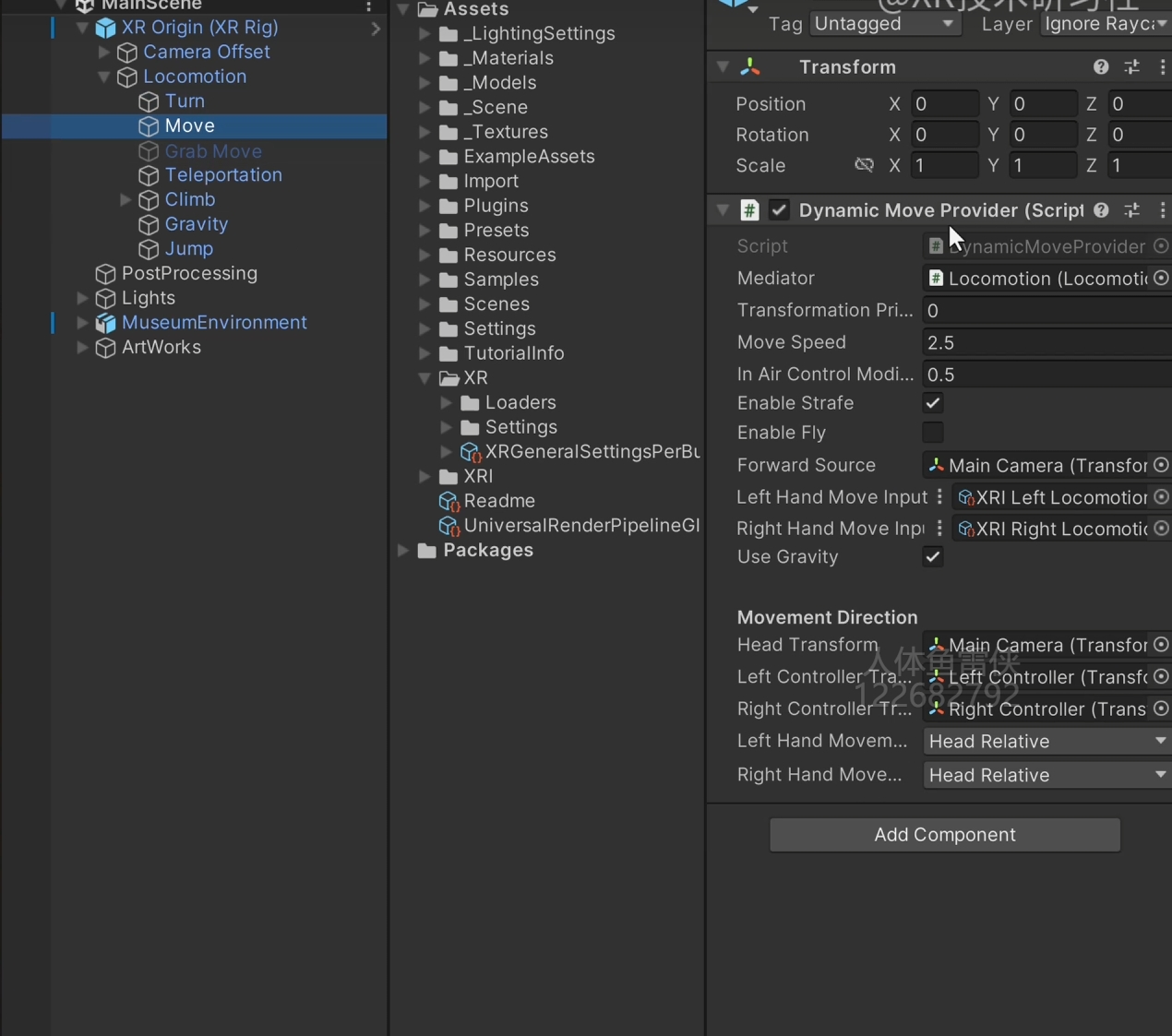Image resolution: width=1172 pixels, height=1036 pixels.
Task: Open XR Origin prefab with the chevron
Action: (376, 29)
